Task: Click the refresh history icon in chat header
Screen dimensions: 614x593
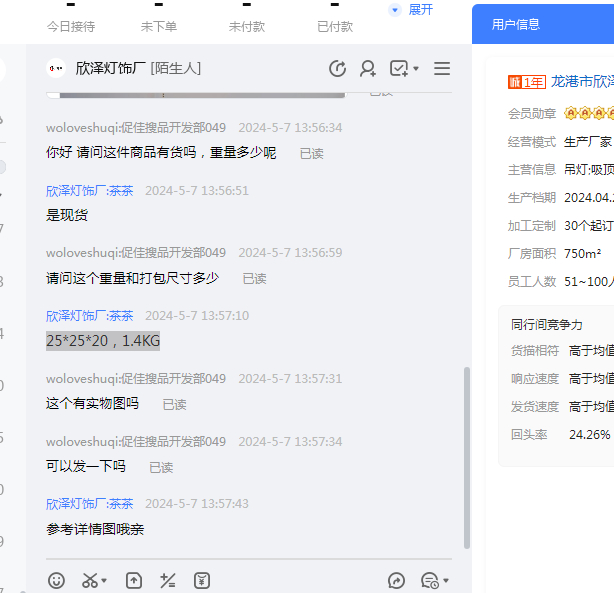Action: click(x=338, y=68)
